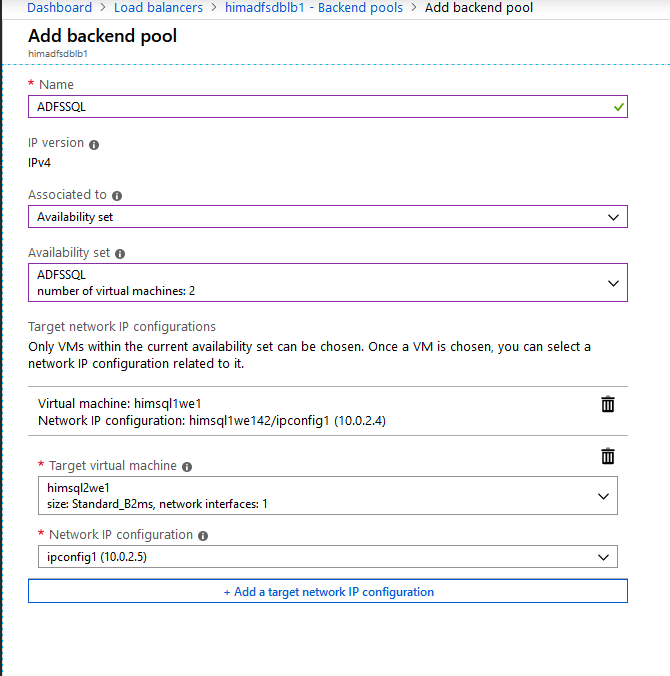This screenshot has width=670, height=676.
Task: Show info tooltip for IP version
Action: (x=94, y=145)
